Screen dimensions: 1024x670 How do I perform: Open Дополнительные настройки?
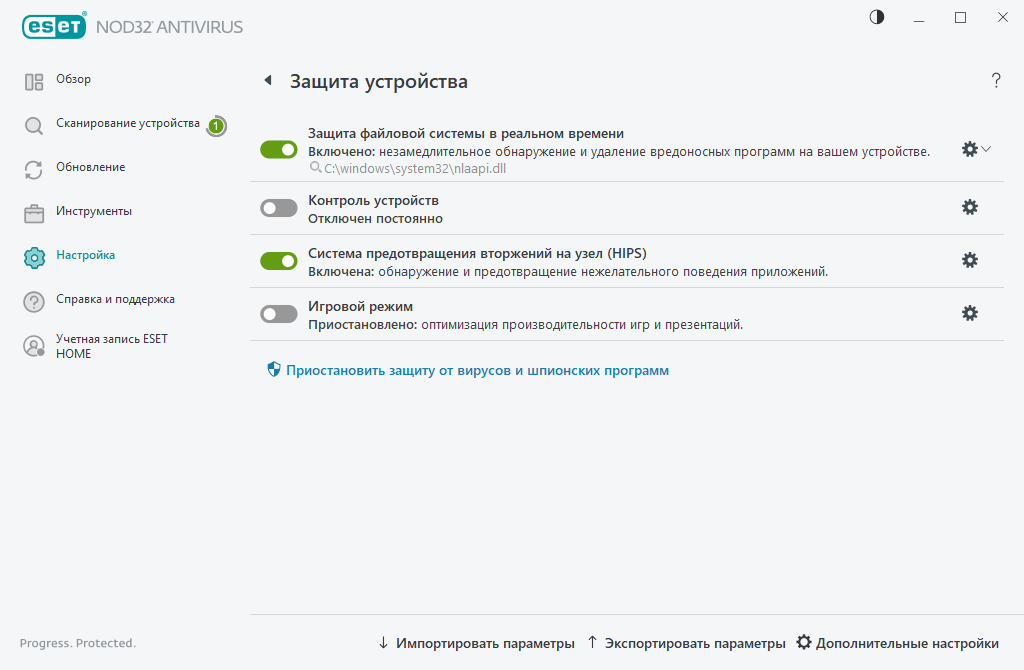[898, 643]
